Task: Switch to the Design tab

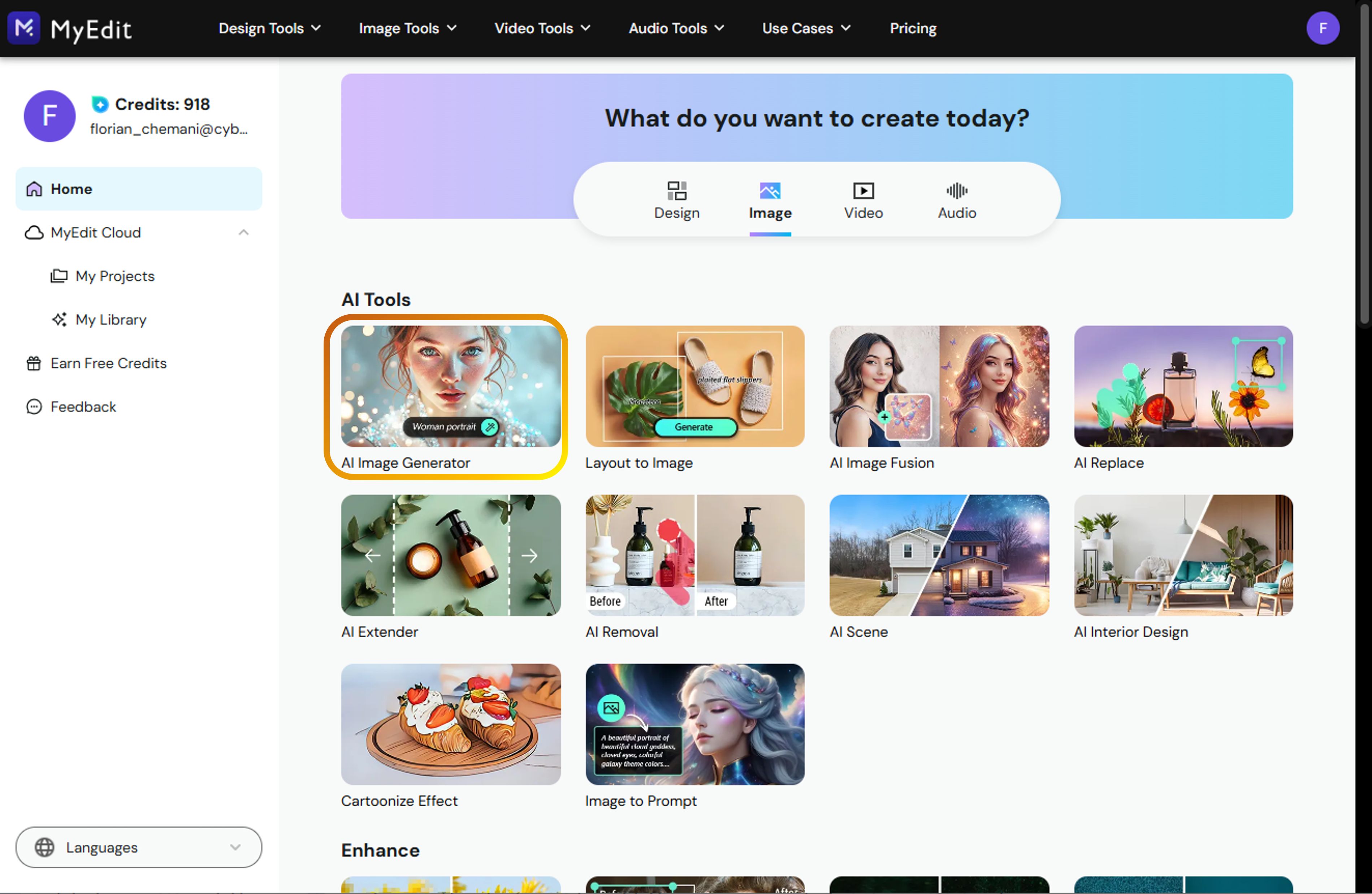Action: 677,200
